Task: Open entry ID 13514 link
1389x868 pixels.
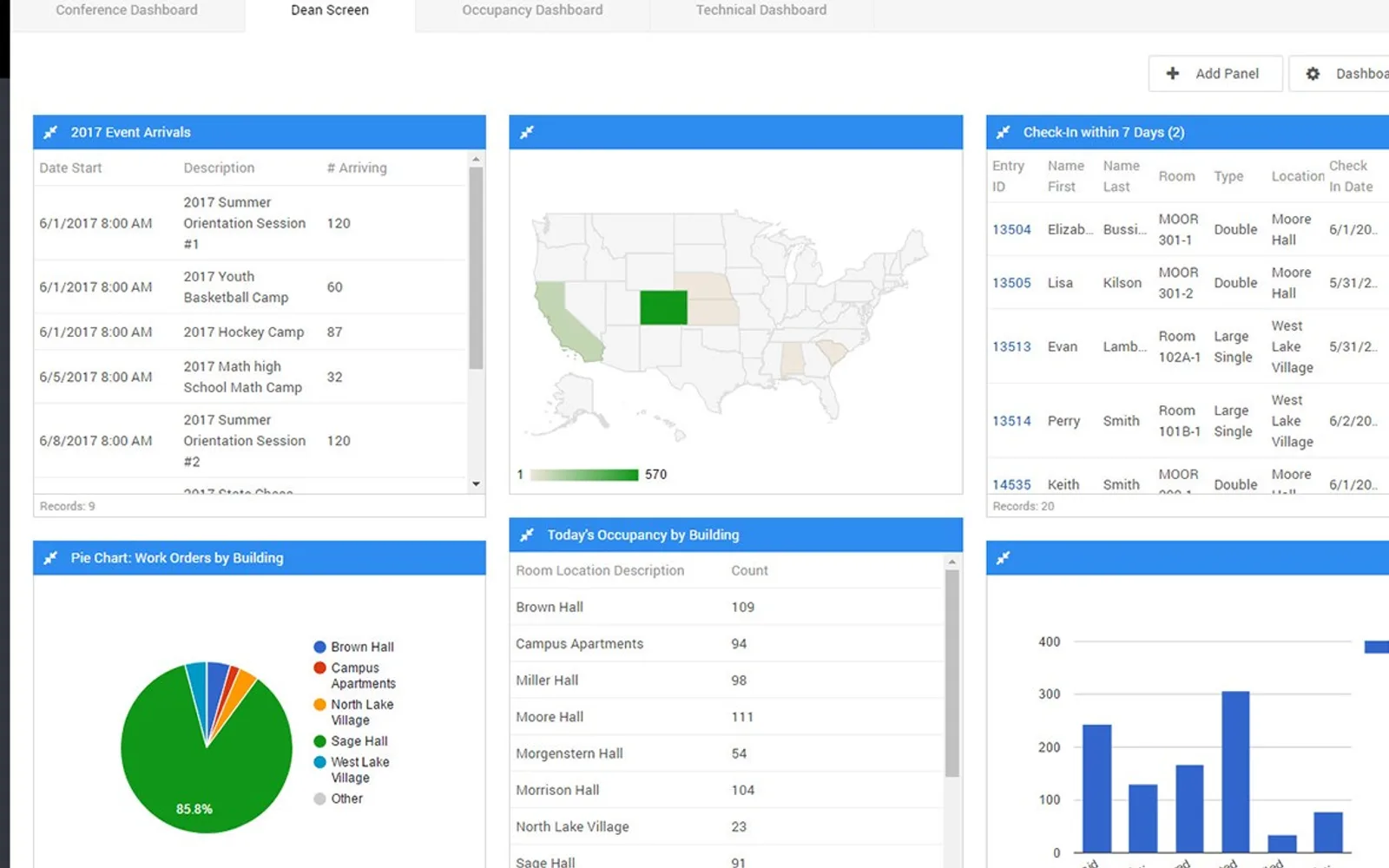Action: pyautogui.click(x=1011, y=421)
